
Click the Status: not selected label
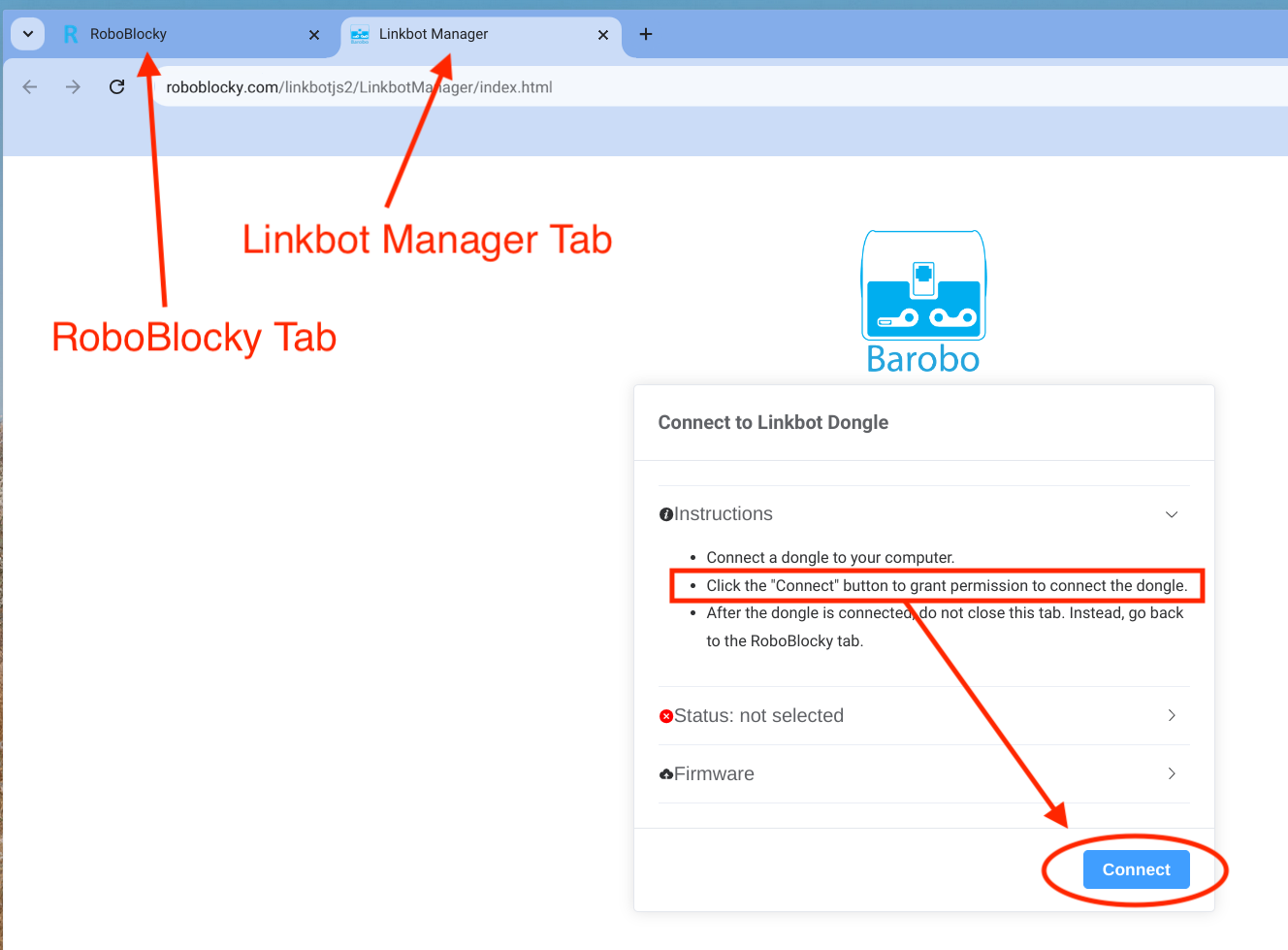(758, 715)
